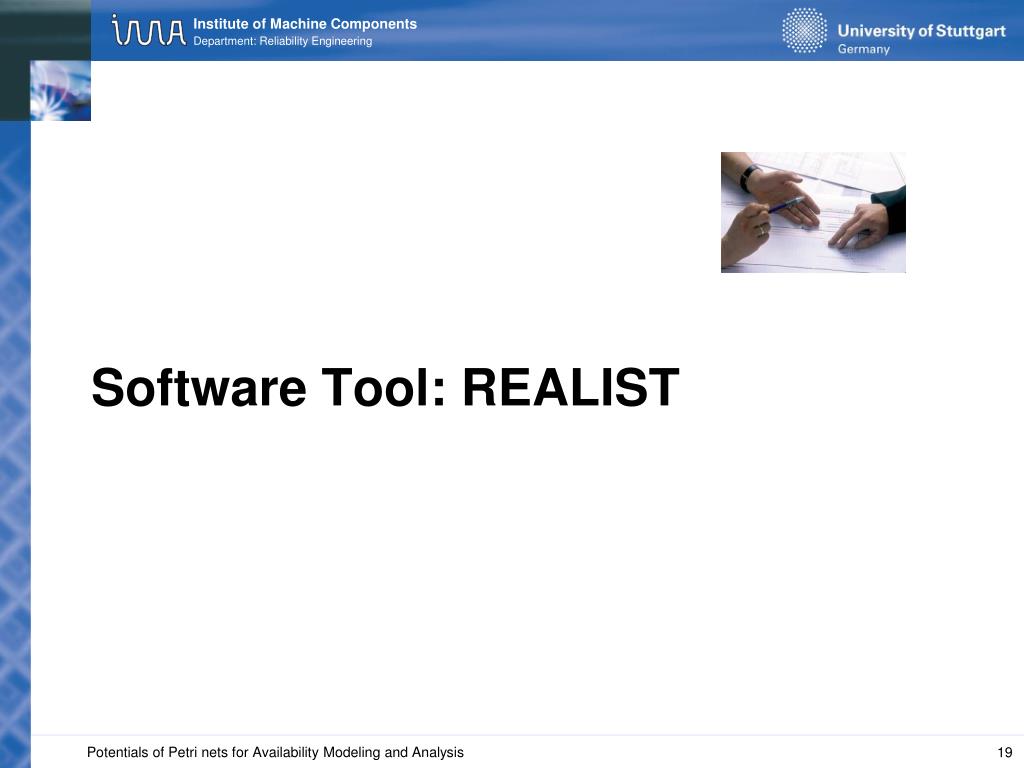Select the 'Institute of Machine Components' text
1024x768 pixels.
[305, 24]
